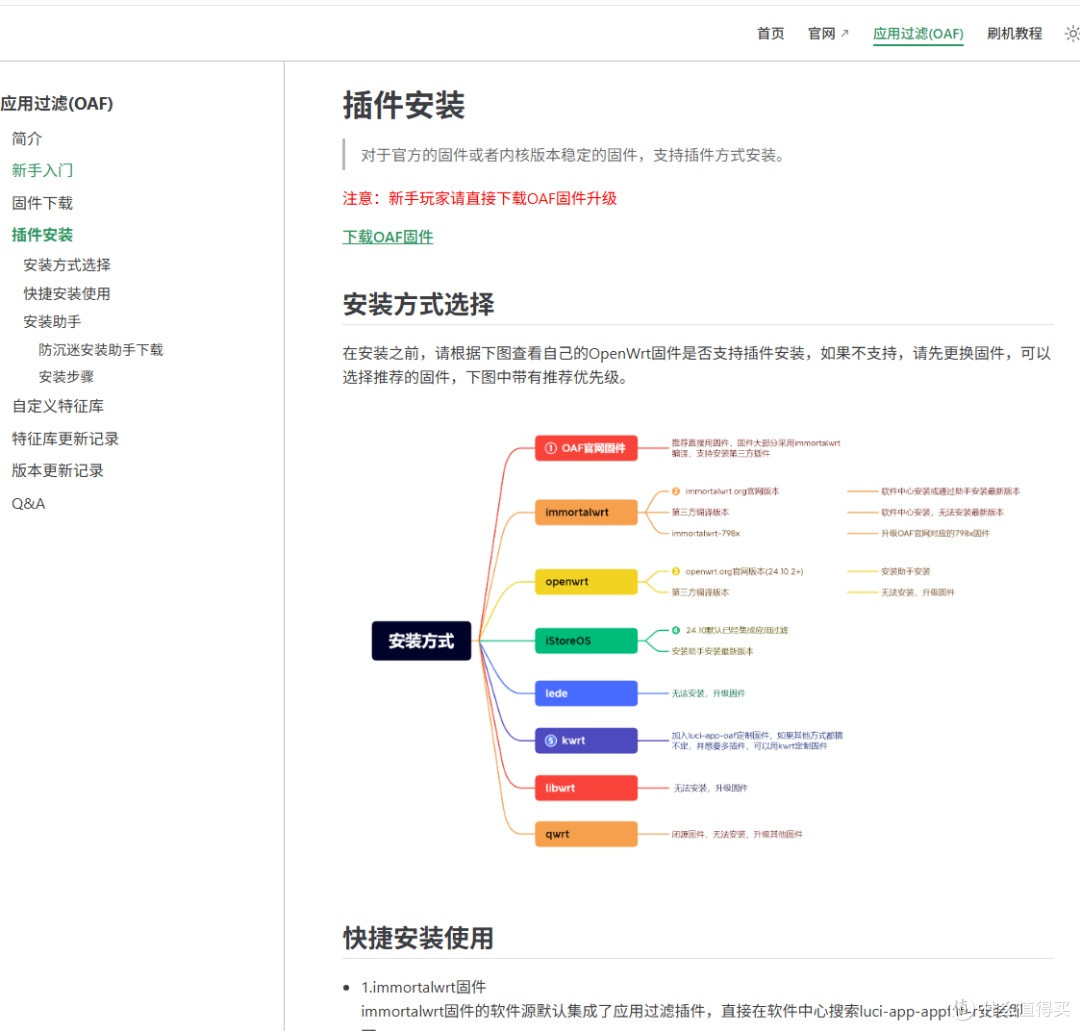Open the 刷机教程 navigation item
This screenshot has width=1080, height=1031.
coord(1014,33)
